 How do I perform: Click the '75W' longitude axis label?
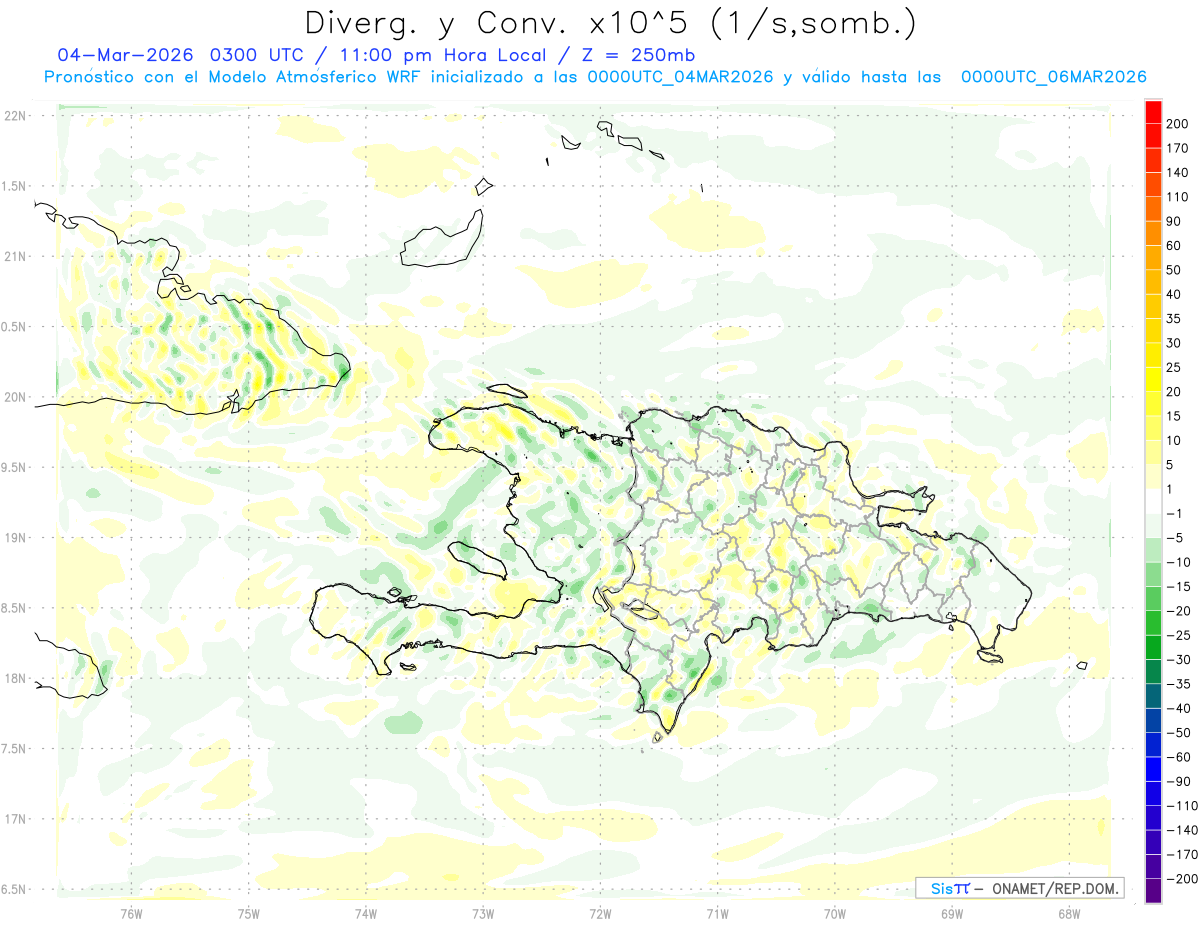click(249, 913)
